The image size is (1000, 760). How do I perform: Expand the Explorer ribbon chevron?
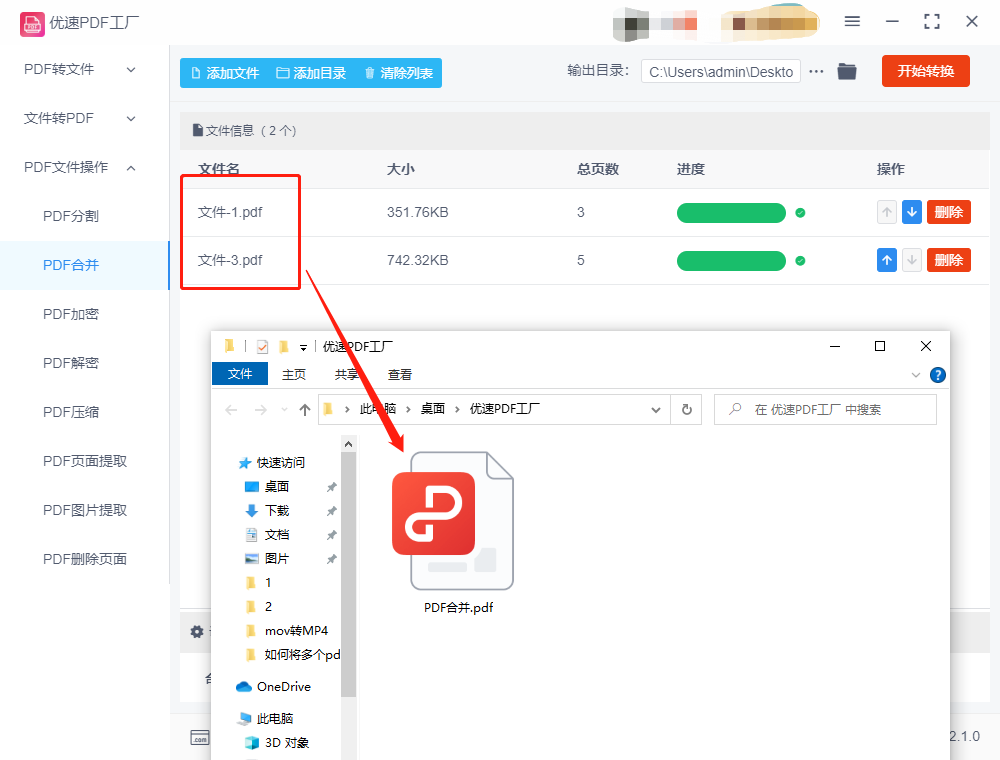916,375
